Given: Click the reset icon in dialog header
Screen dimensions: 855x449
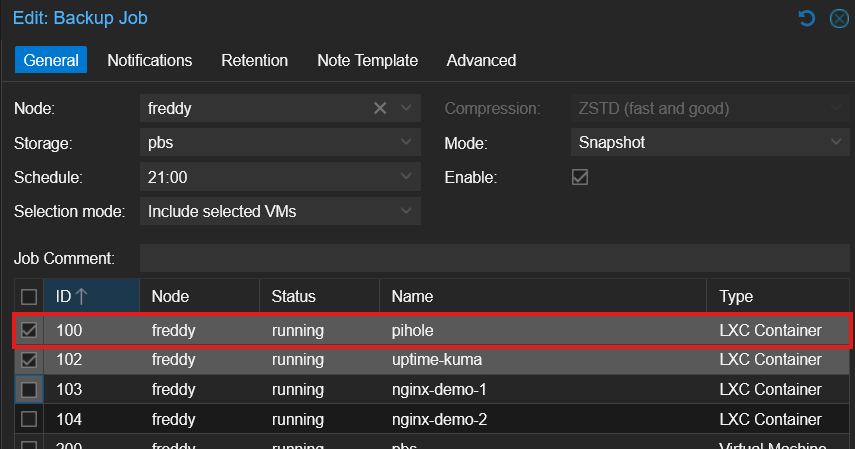Looking at the screenshot, I should 807,18.
